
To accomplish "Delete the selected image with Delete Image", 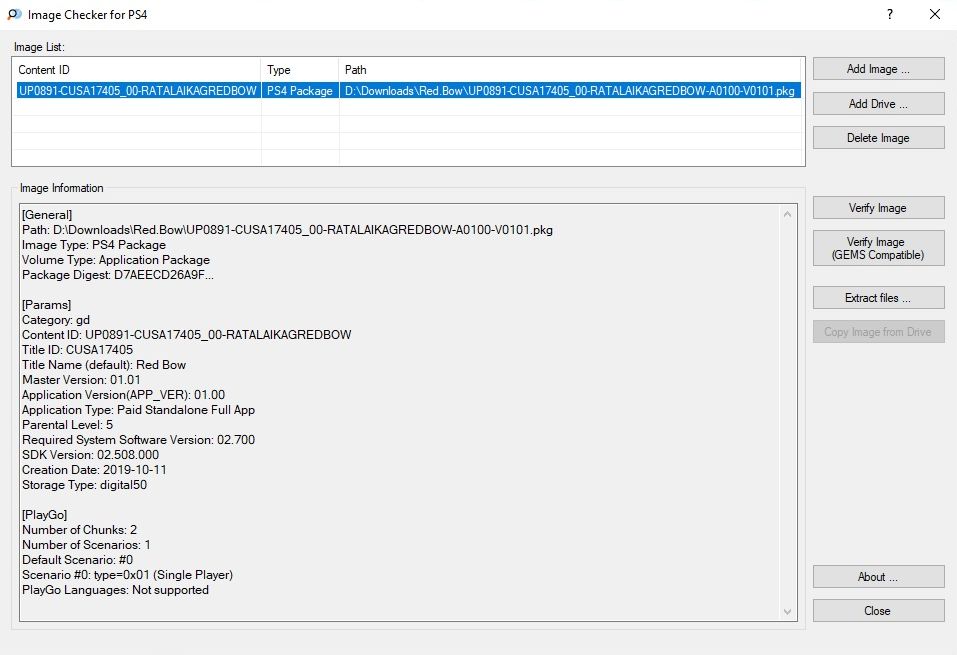I will pos(878,138).
